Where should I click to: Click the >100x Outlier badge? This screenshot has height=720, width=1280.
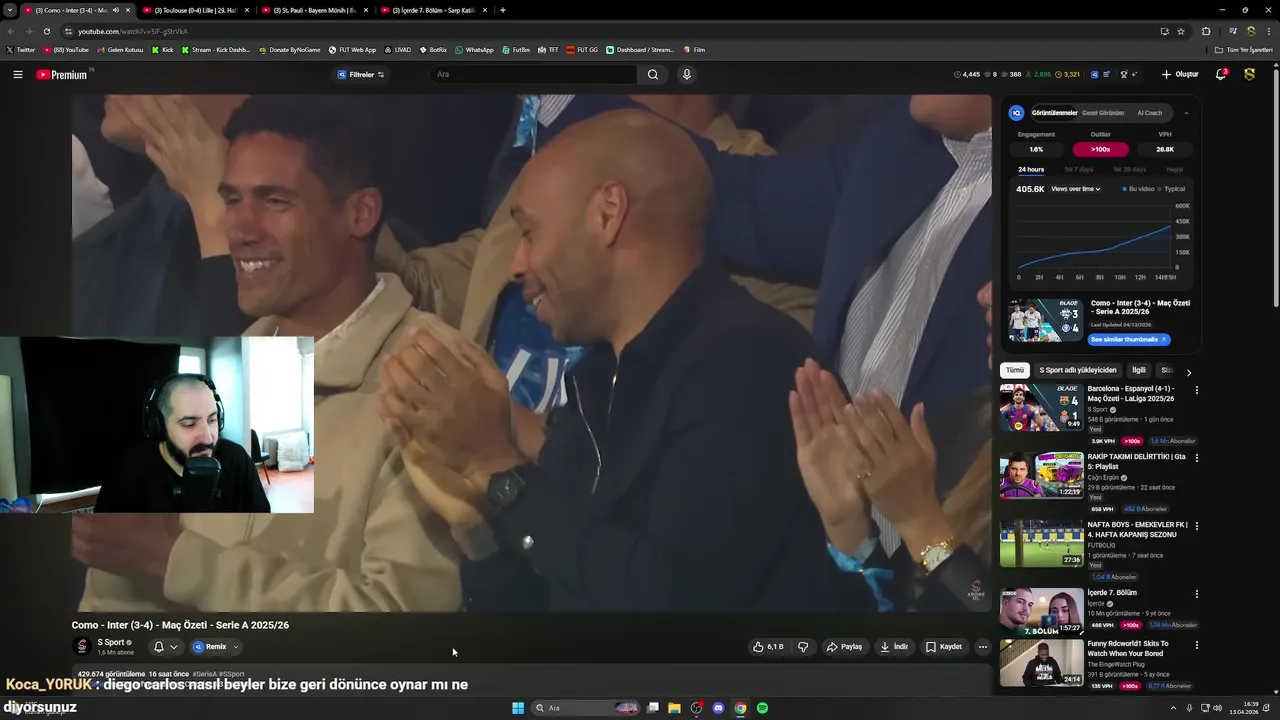(1101, 149)
